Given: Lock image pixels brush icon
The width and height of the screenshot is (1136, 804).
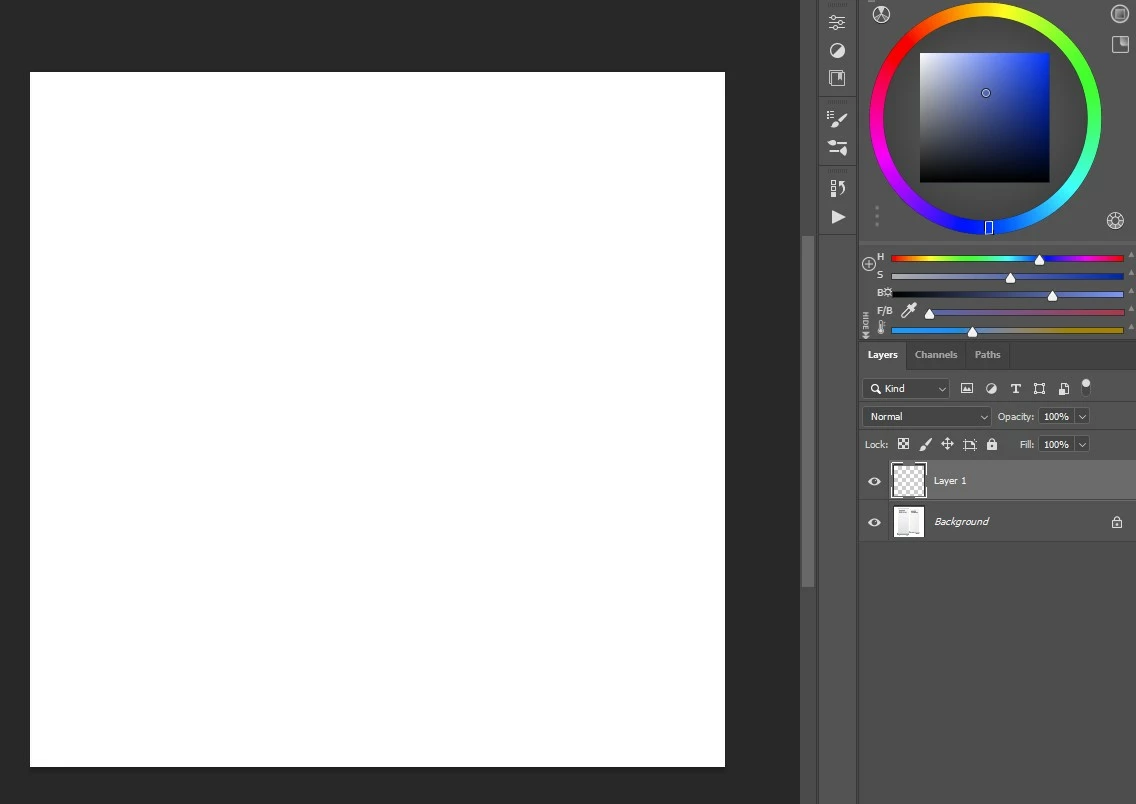Looking at the screenshot, I should click(925, 444).
